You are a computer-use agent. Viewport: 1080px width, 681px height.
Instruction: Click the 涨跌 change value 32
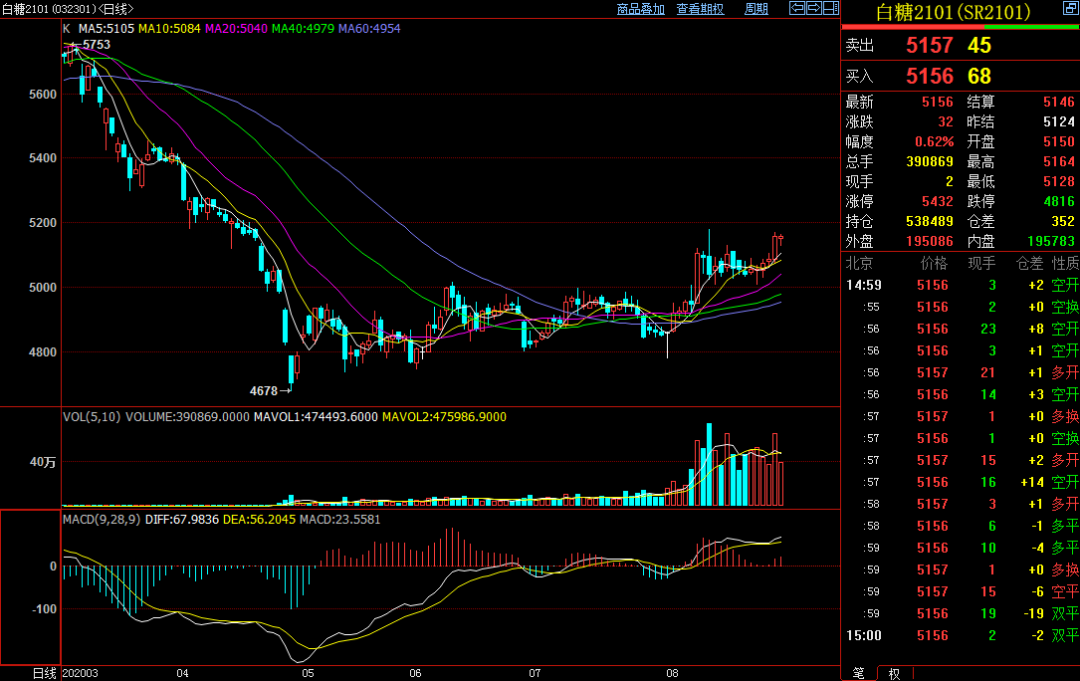pyautogui.click(x=946, y=122)
